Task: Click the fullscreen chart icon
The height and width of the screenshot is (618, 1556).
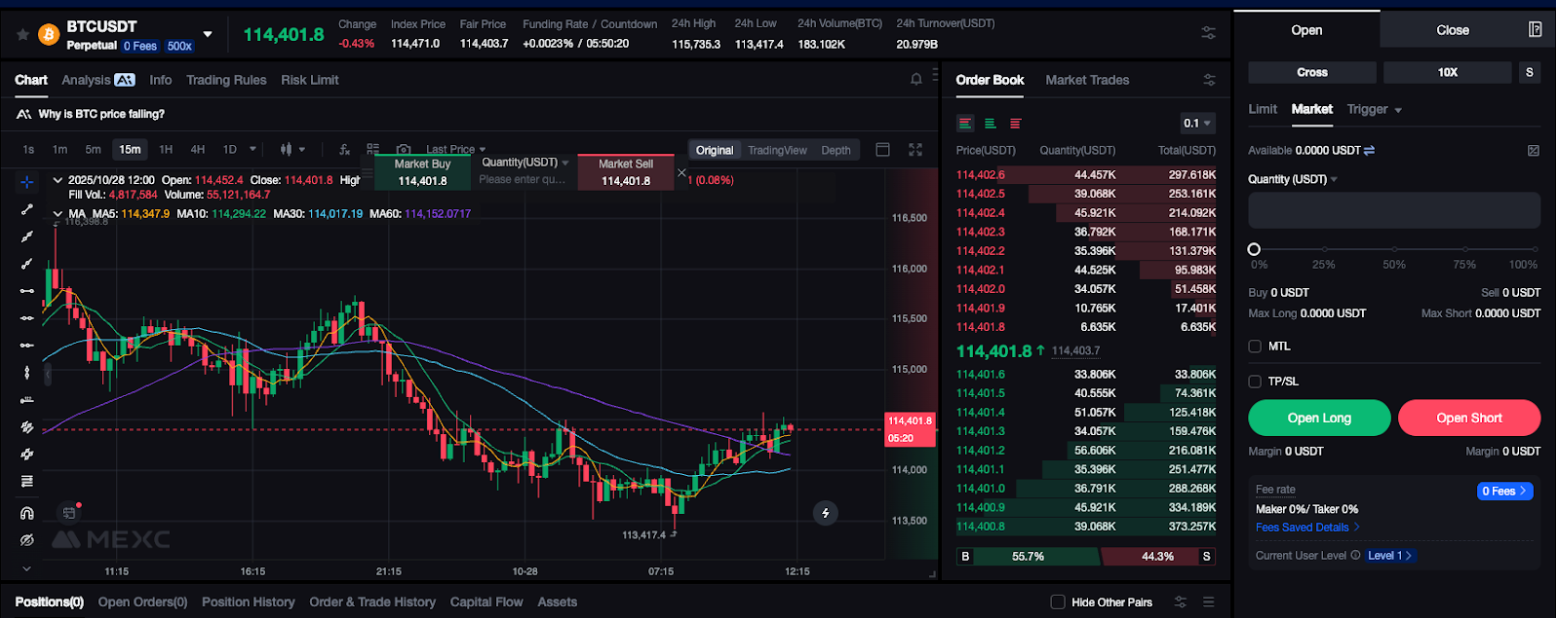Action: 915,150
